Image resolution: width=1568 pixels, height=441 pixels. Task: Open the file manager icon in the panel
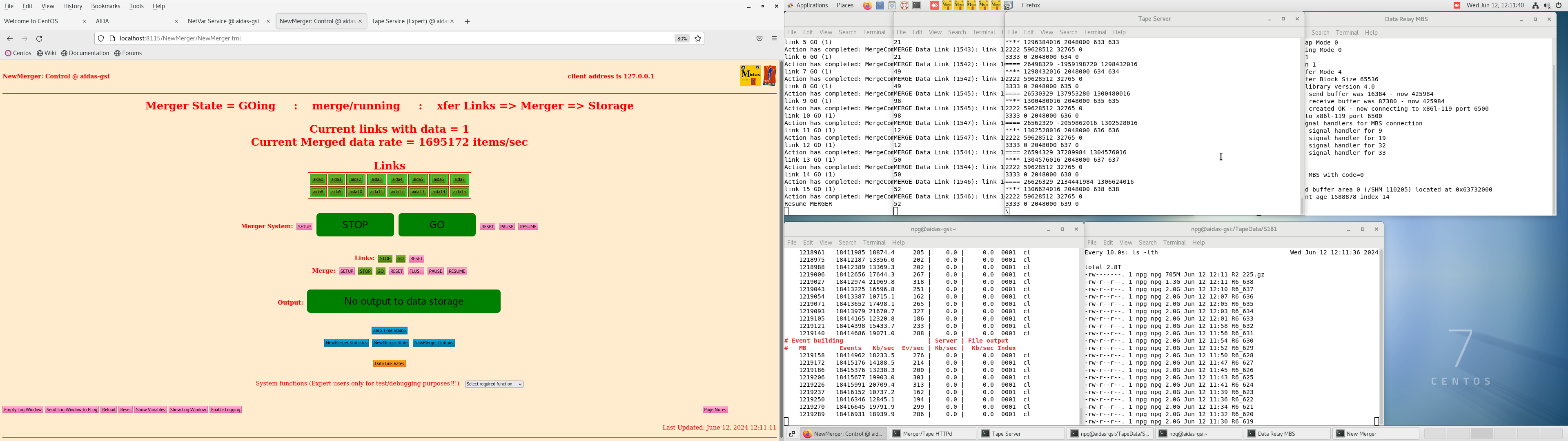pos(880,5)
